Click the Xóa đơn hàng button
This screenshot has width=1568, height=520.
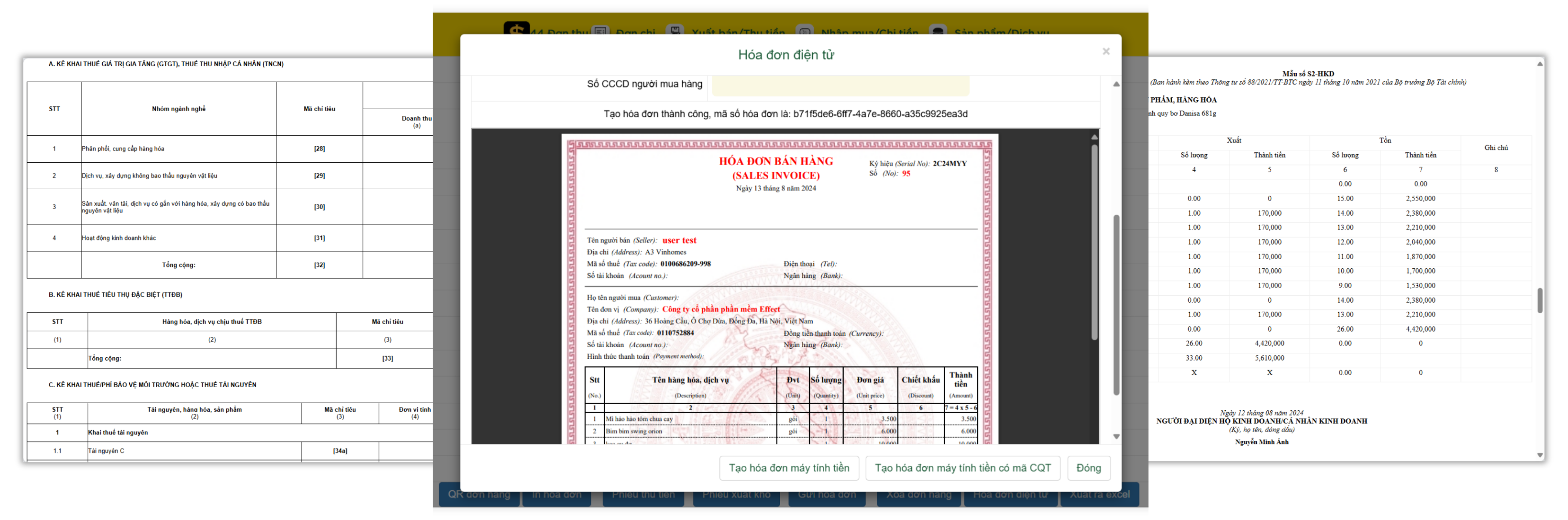(919, 495)
